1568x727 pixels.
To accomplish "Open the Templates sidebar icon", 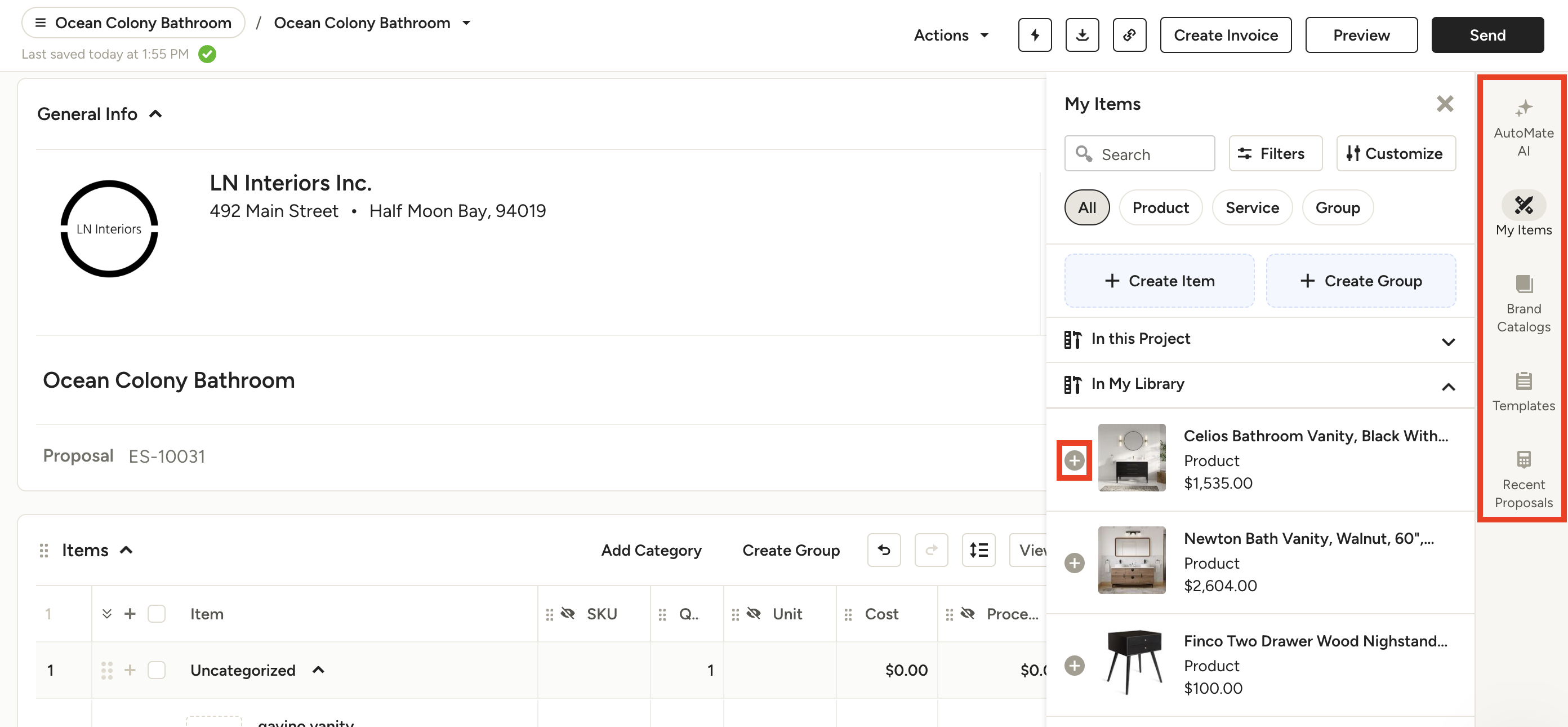I will coord(1523,391).
